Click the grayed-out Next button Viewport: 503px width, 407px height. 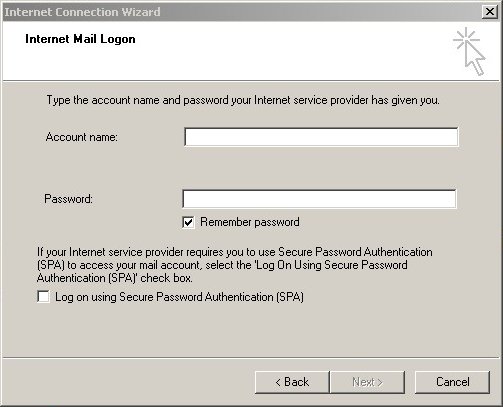[x=367, y=382]
